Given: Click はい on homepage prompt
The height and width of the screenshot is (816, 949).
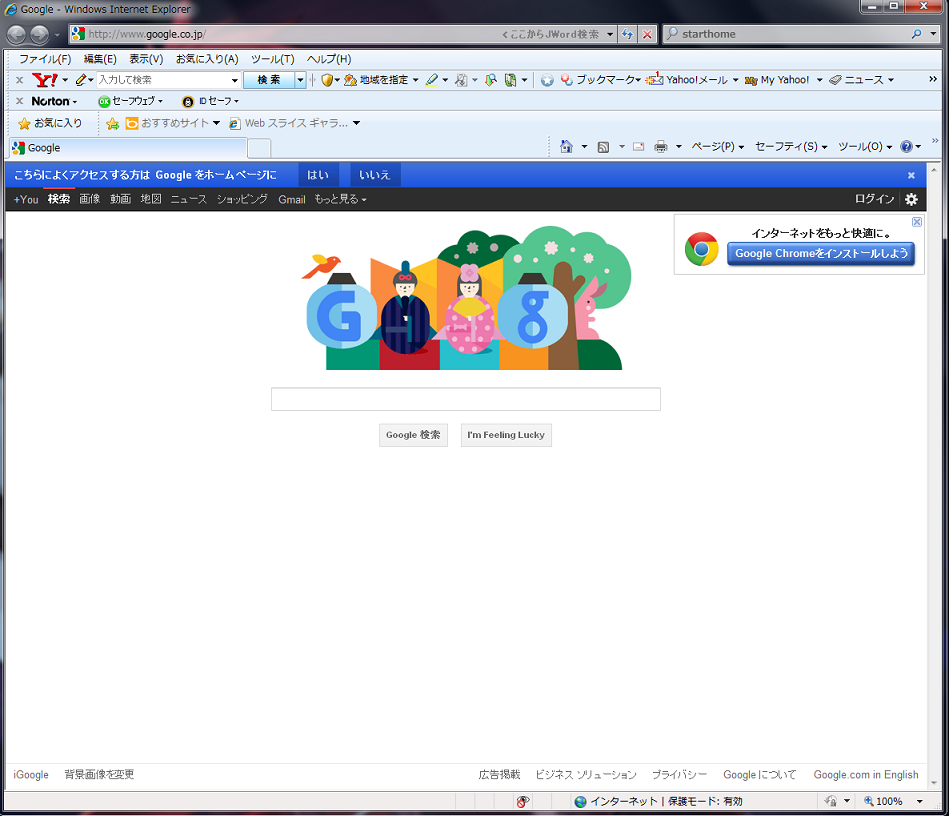Looking at the screenshot, I should tap(318, 175).
